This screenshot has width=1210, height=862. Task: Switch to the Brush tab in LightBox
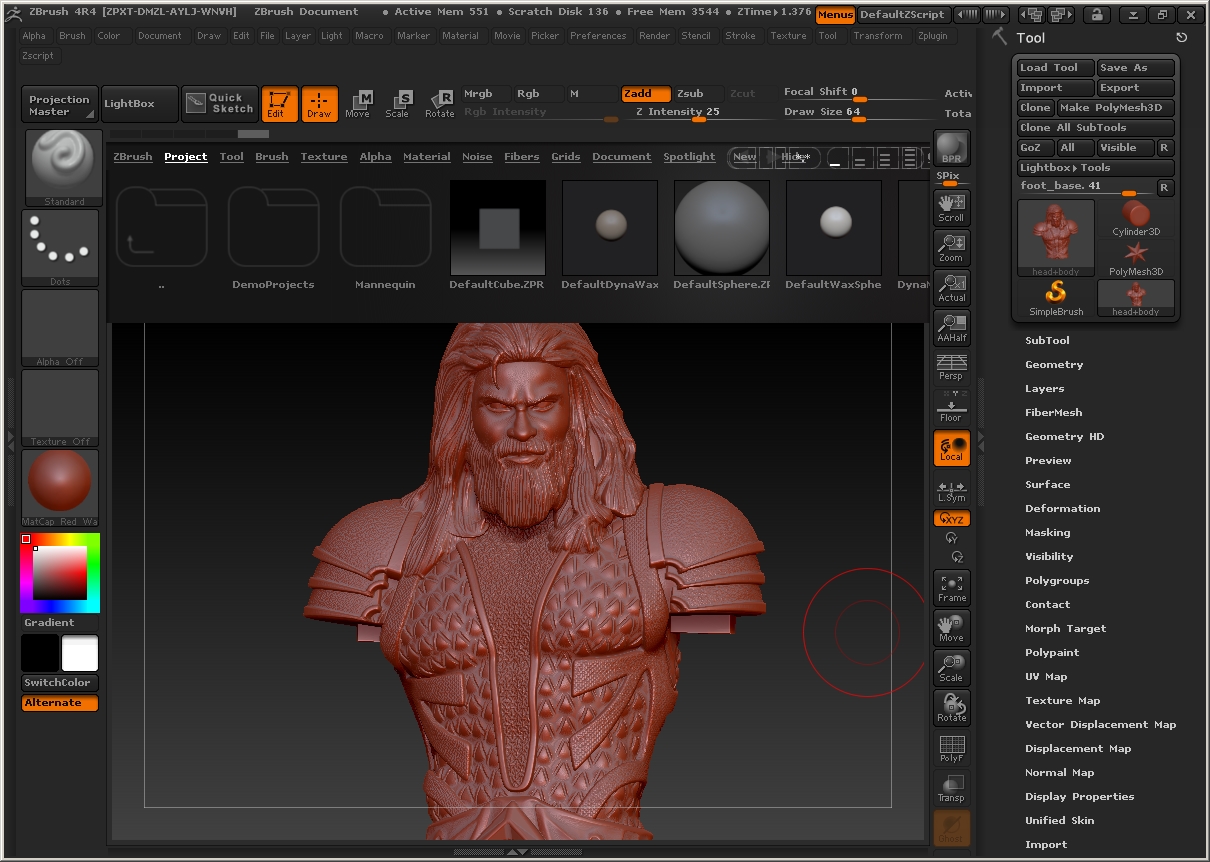coord(271,157)
